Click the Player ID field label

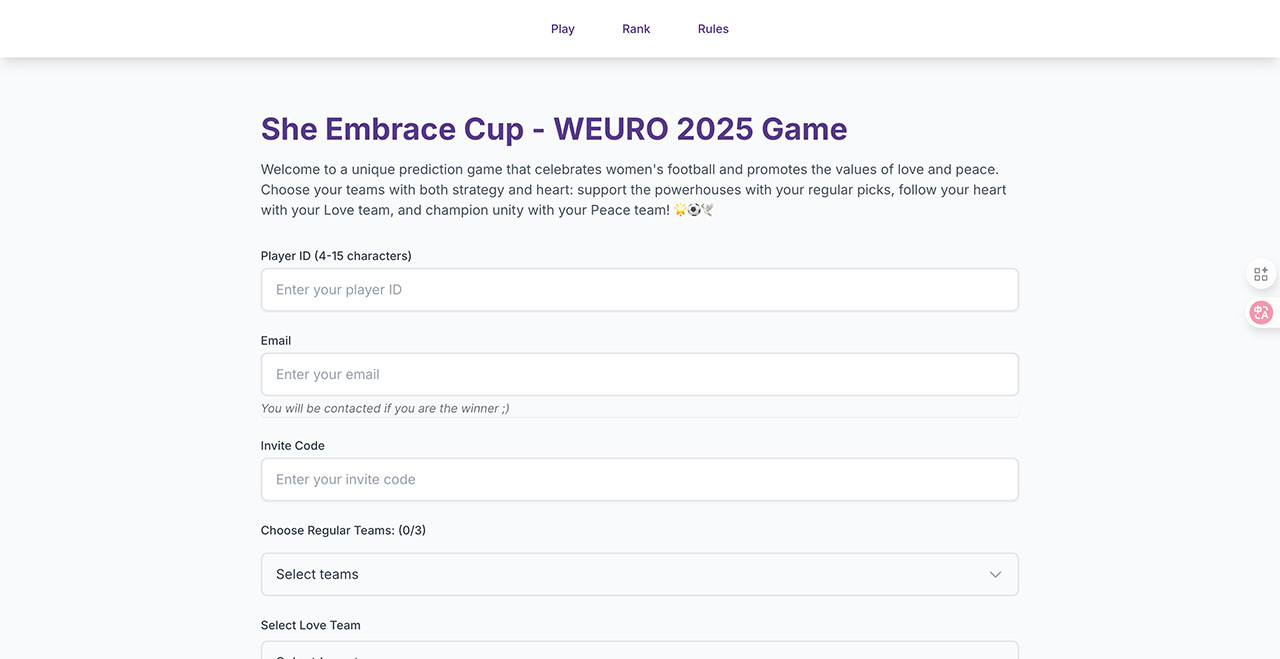(x=336, y=256)
